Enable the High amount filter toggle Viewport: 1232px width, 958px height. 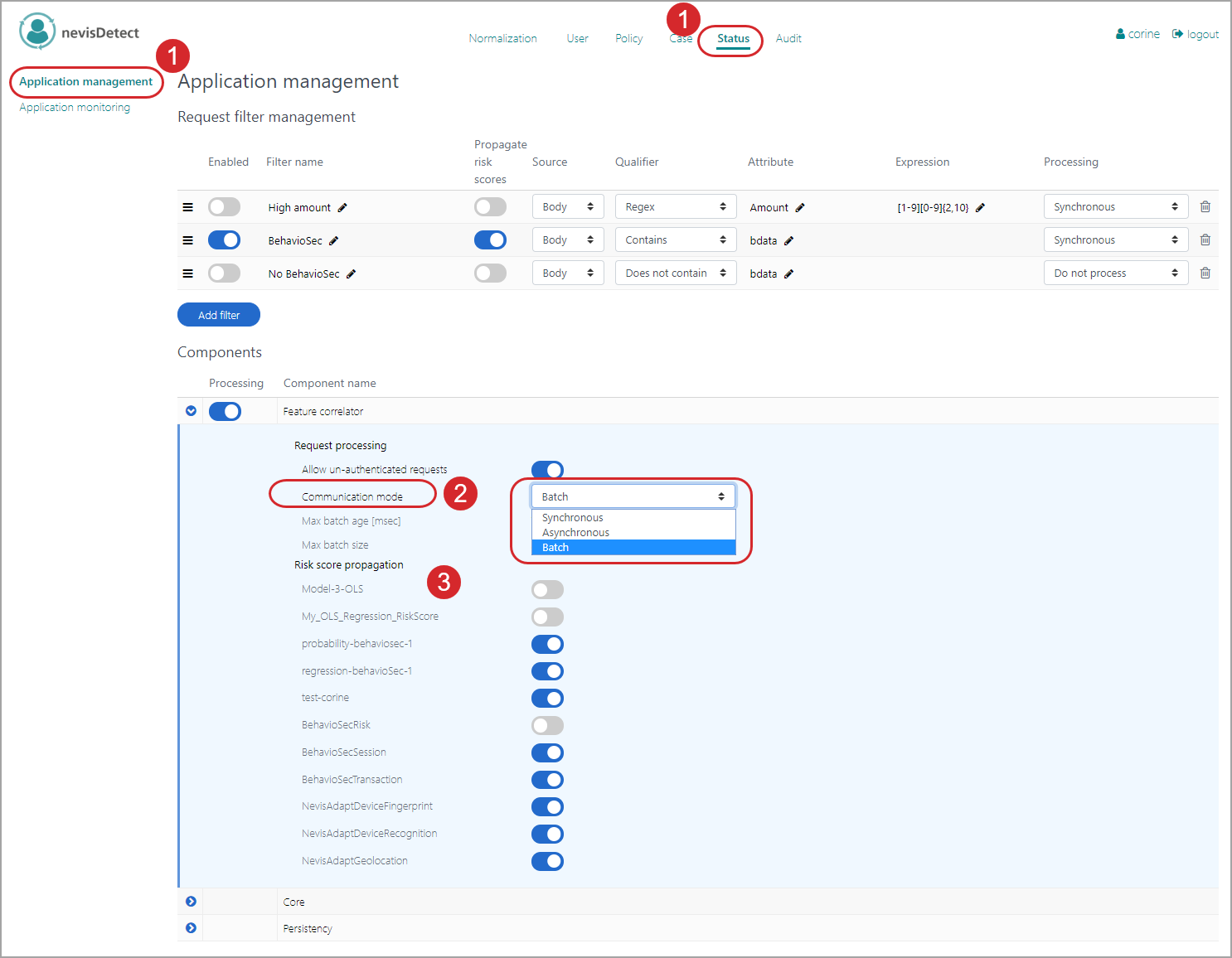click(x=224, y=207)
